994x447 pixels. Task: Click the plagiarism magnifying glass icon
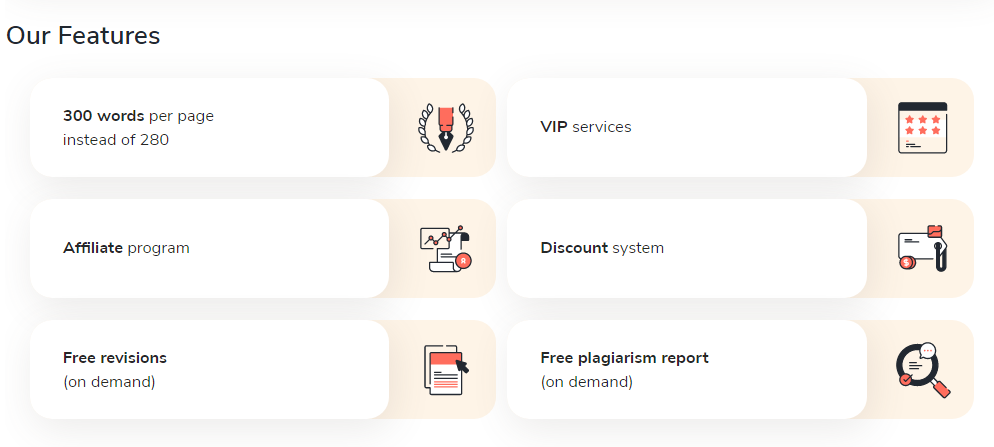(924, 370)
